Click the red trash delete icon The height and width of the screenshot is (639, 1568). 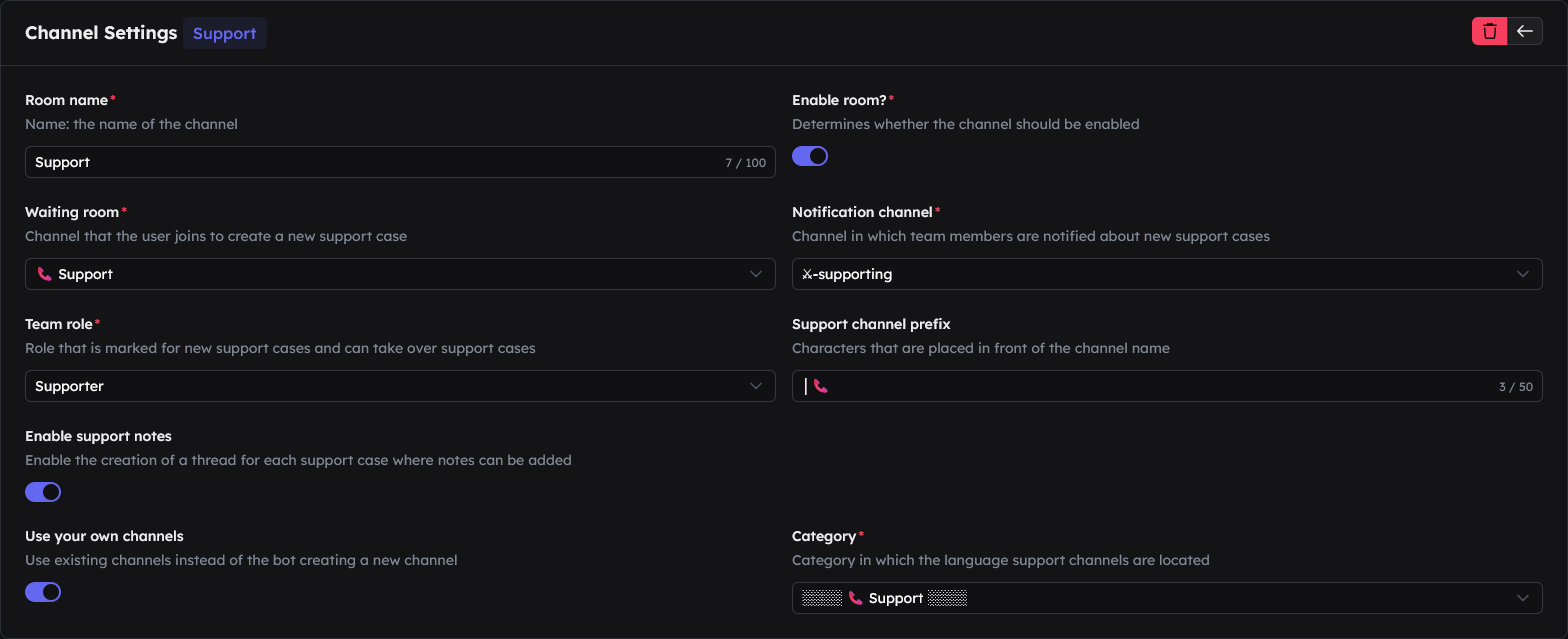tap(1489, 31)
